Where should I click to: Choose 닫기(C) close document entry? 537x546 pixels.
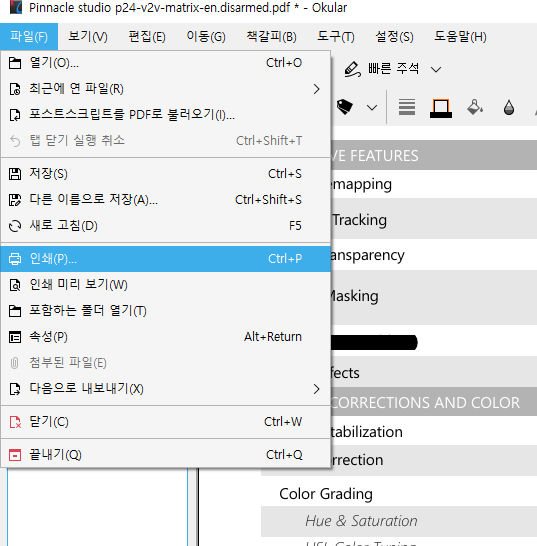coord(165,422)
